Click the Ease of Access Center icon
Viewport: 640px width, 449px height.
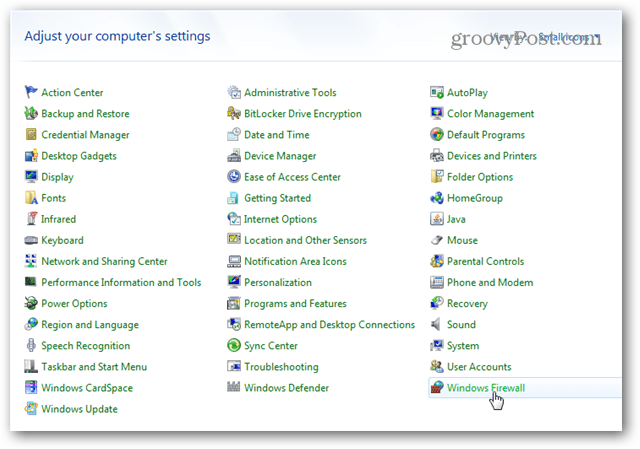(234, 177)
